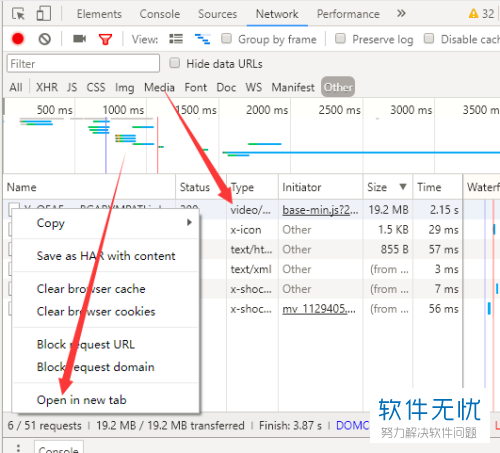Expand more DevTools tabs with the chevron
The height and width of the screenshot is (453, 500).
(x=401, y=14)
